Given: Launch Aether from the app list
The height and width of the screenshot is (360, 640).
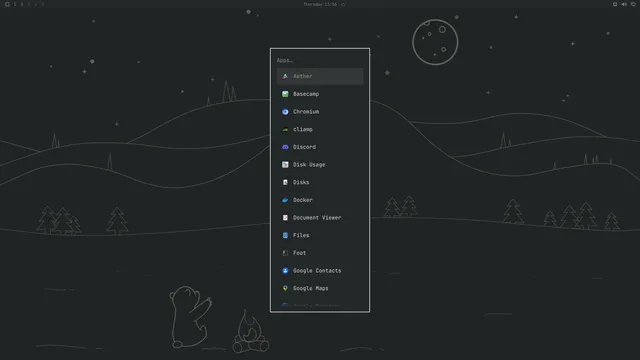Looking at the screenshot, I should (320, 76).
